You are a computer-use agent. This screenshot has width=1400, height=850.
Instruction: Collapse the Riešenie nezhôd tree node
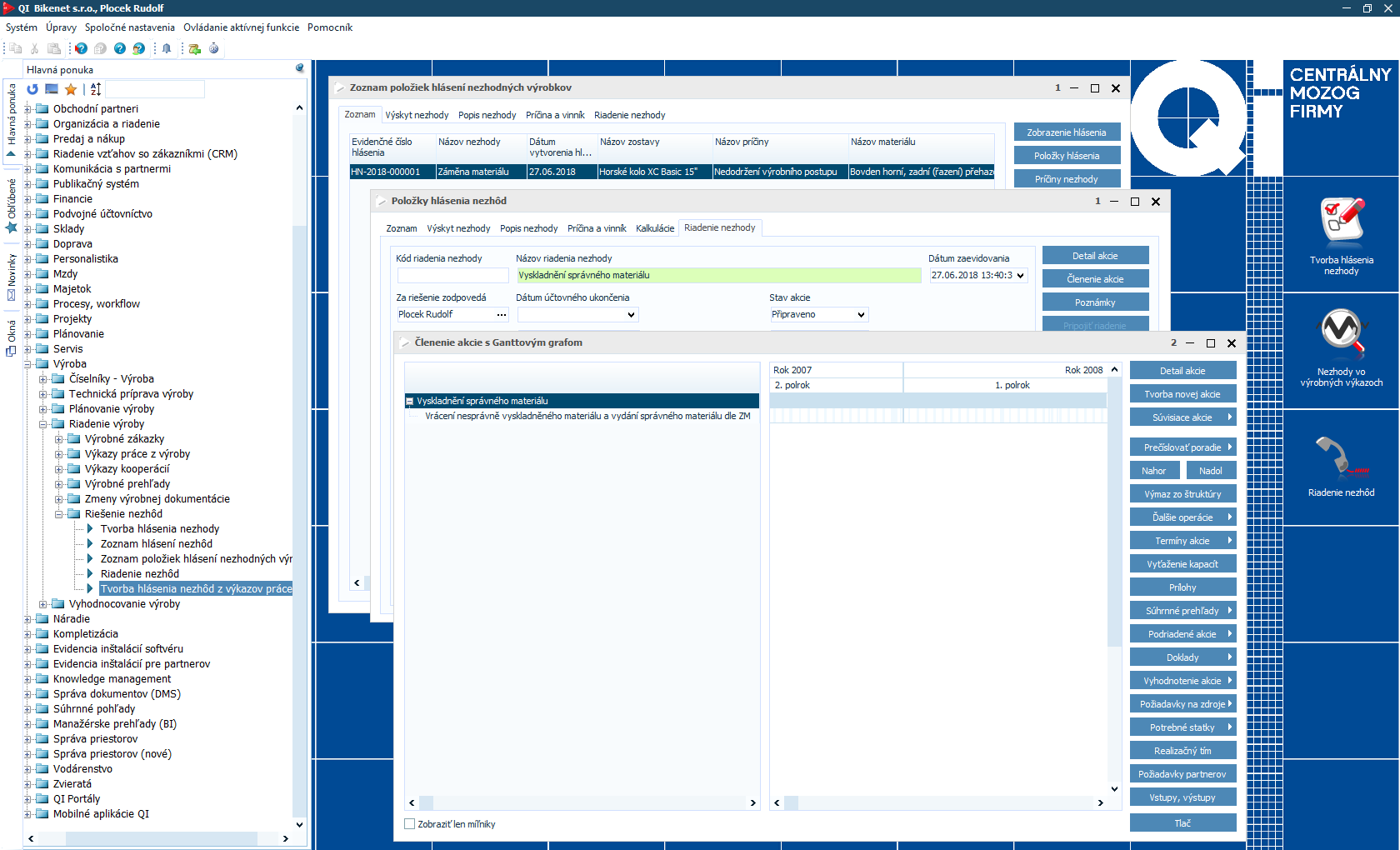click(60, 514)
